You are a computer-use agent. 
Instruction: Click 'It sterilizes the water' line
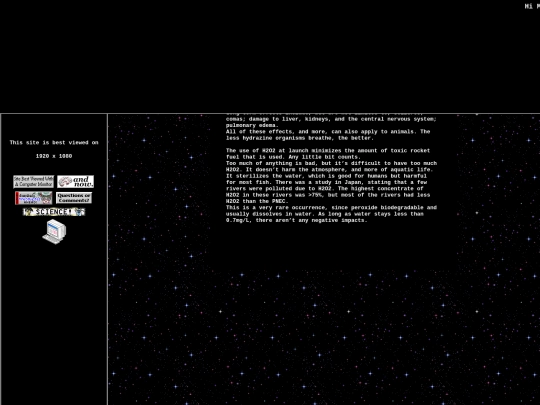(326, 176)
